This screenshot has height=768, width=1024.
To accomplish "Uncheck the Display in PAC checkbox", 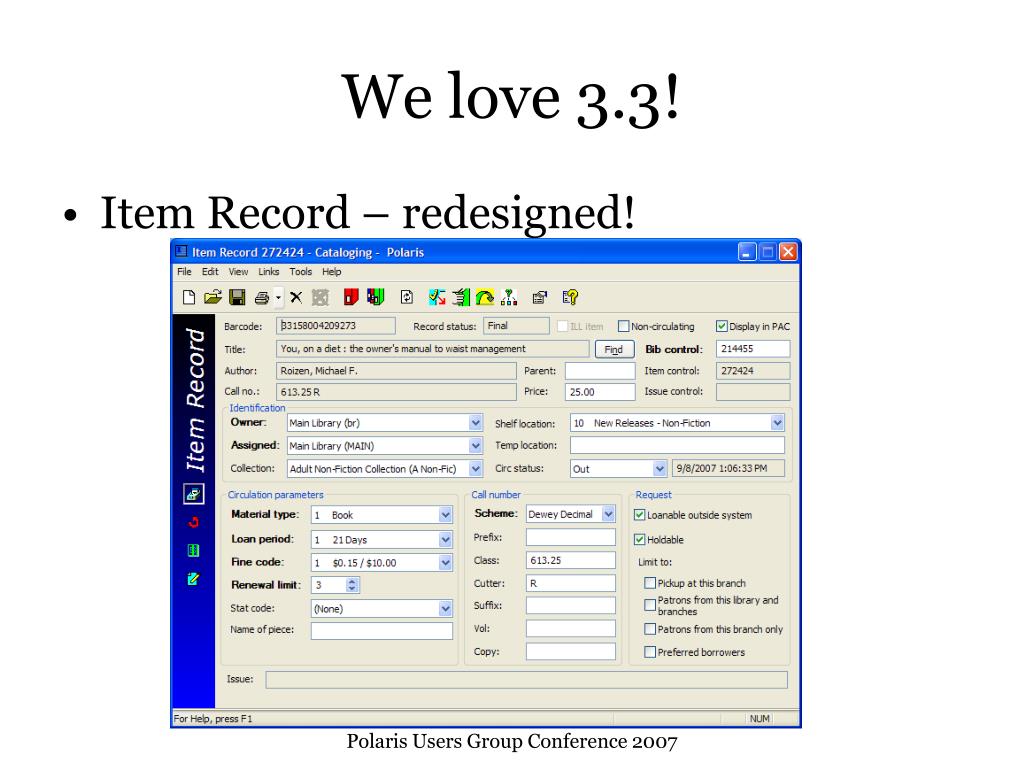I will 722,326.
